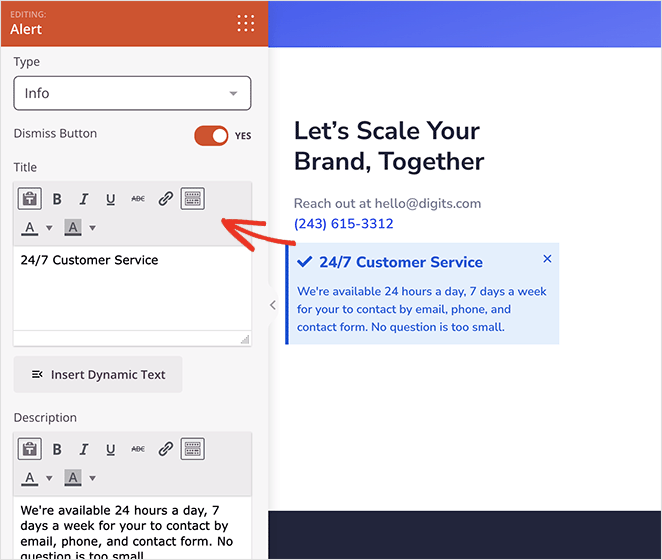Screen dimensions: 662x560
Task: Click Paste as text icon in Title toolbar
Action: [x=30, y=198]
